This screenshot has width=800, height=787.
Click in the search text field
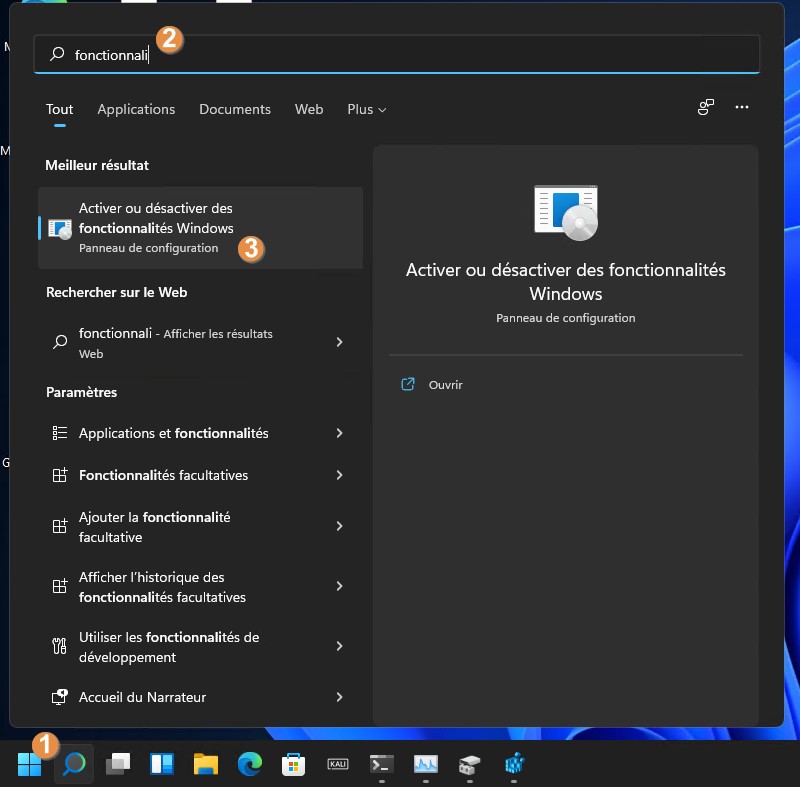click(400, 55)
